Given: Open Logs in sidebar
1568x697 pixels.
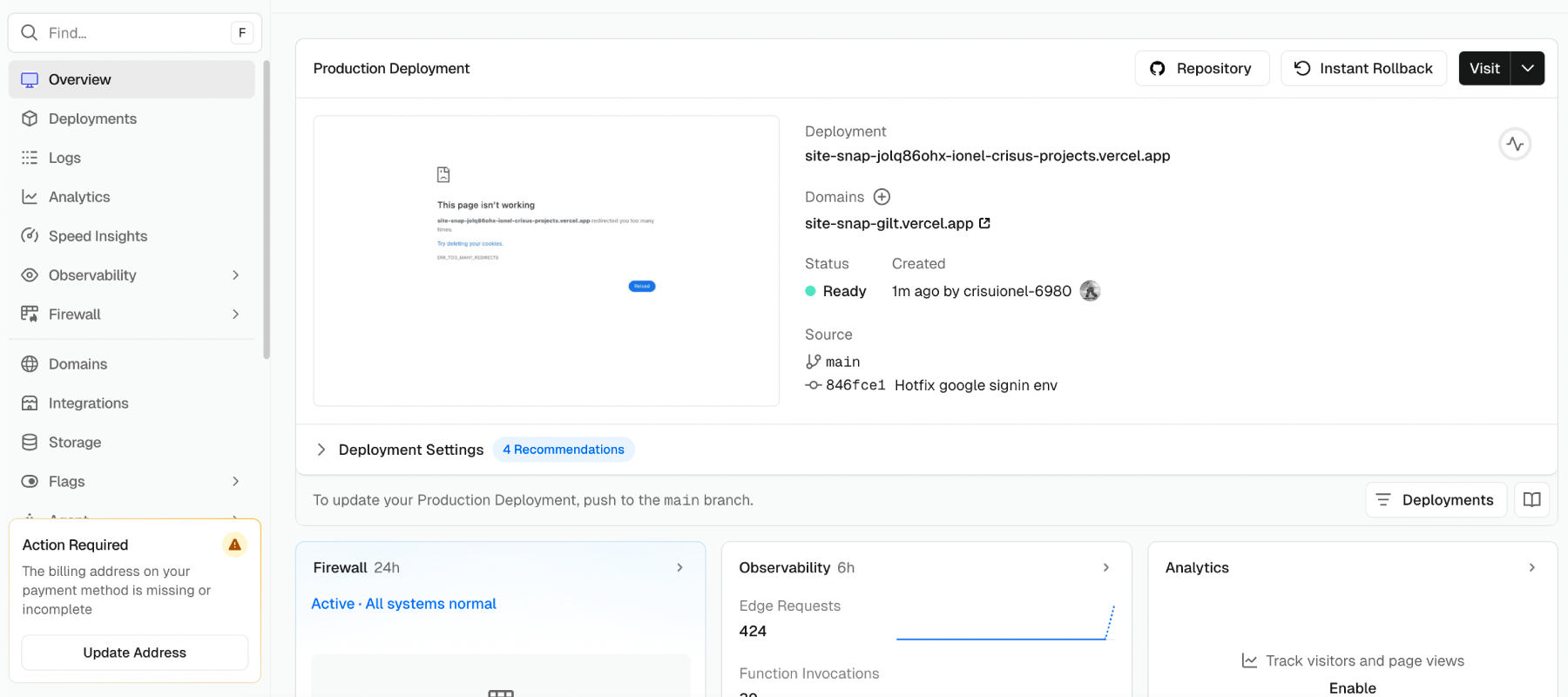Looking at the screenshot, I should pyautogui.click(x=132, y=158).
